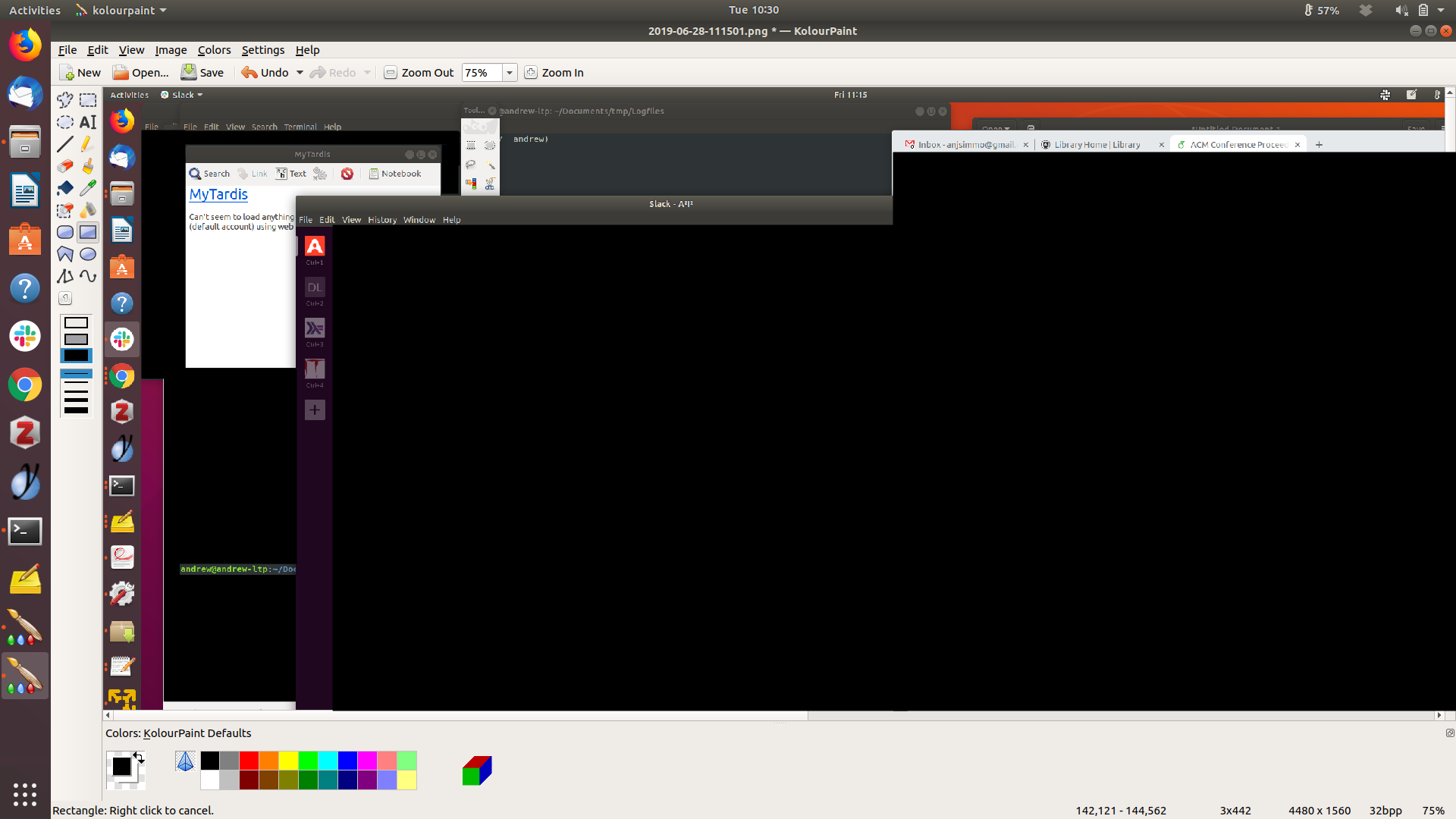The image size is (1456, 819).
Task: Open the kolourpaint app menu in the top bar
Action: 121,11
